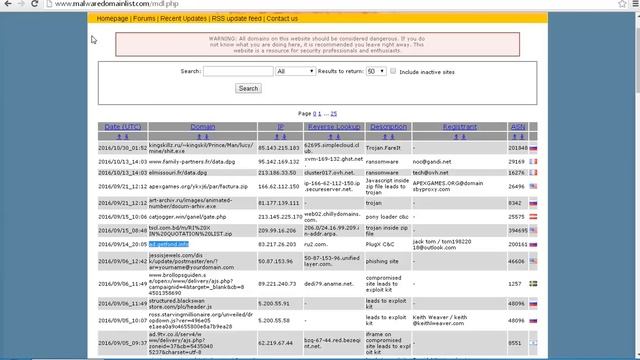The image size is (640, 360).
Task: Sort ASN column descending with down arrow
Action: point(522,137)
